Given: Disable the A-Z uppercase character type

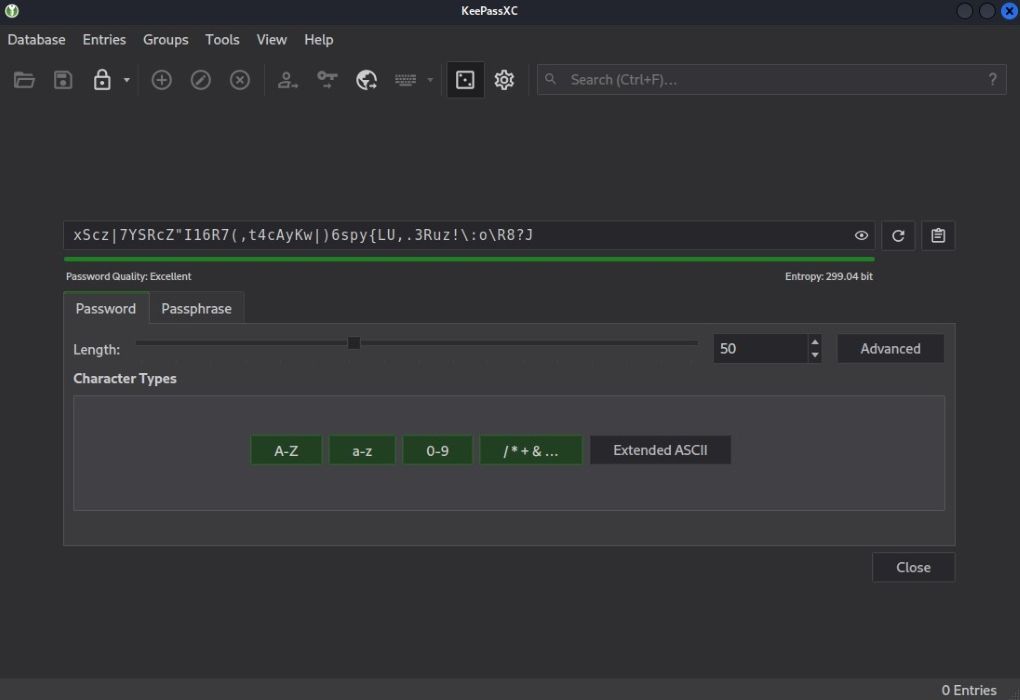Looking at the screenshot, I should (x=286, y=450).
